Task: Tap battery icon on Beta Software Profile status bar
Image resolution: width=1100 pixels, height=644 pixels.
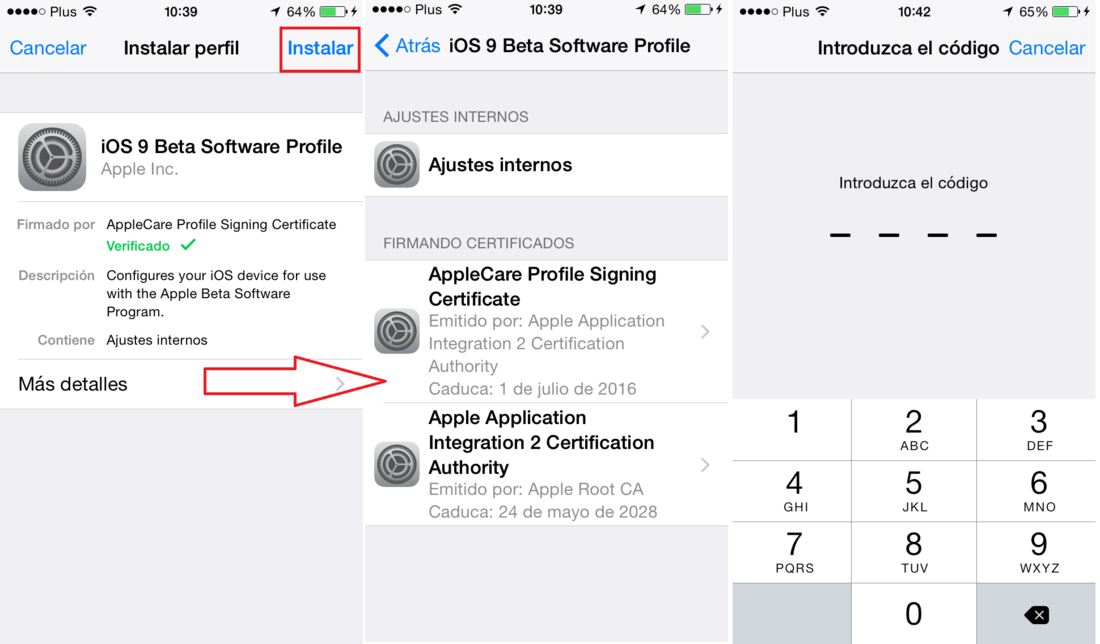Action: point(699,9)
